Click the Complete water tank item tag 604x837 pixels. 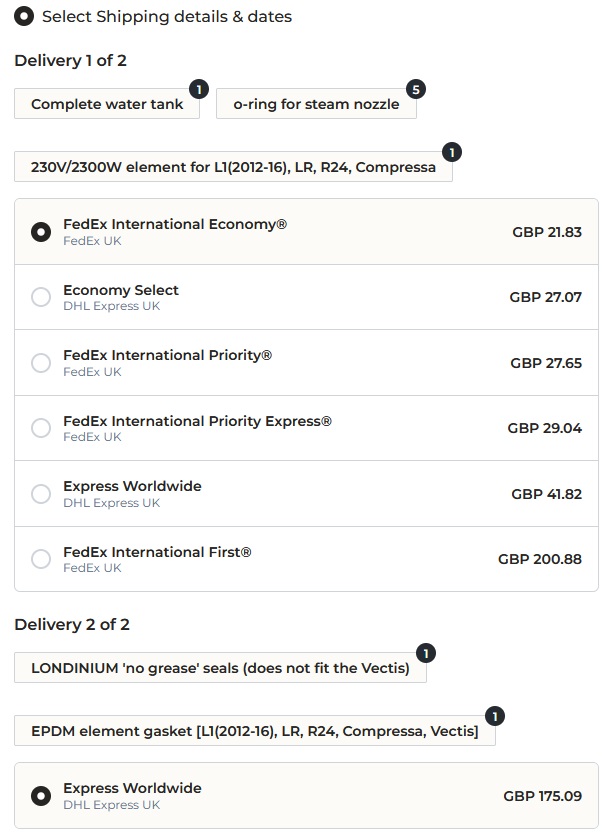(107, 104)
